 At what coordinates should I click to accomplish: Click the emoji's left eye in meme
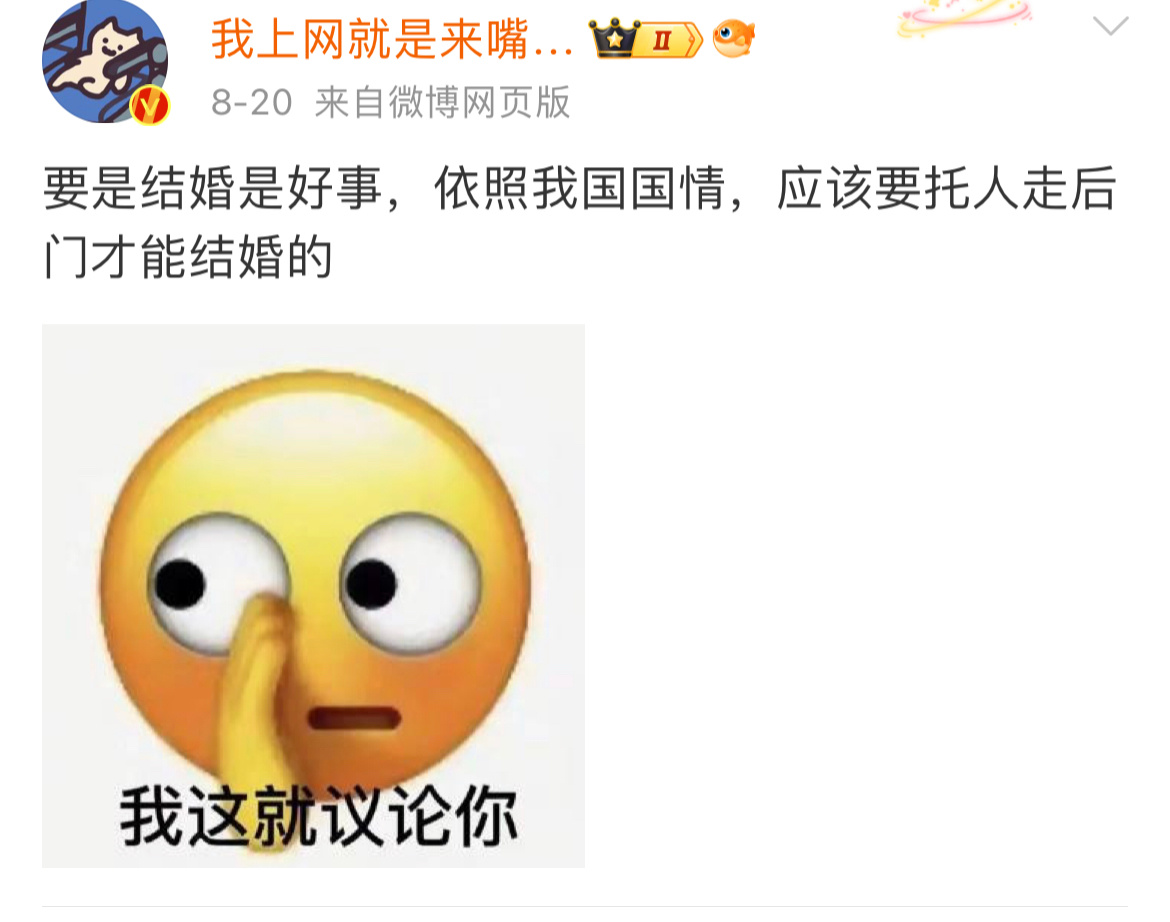[x=219, y=583]
